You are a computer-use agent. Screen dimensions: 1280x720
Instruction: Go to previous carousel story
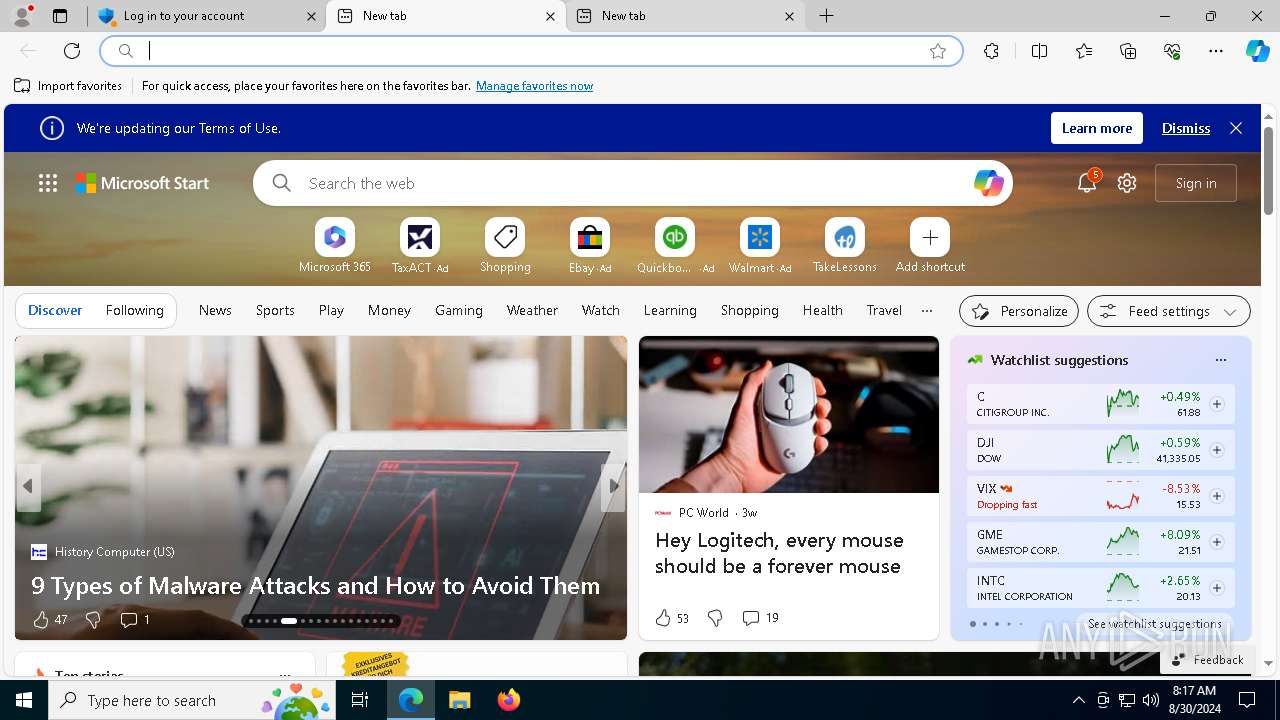pos(28,486)
